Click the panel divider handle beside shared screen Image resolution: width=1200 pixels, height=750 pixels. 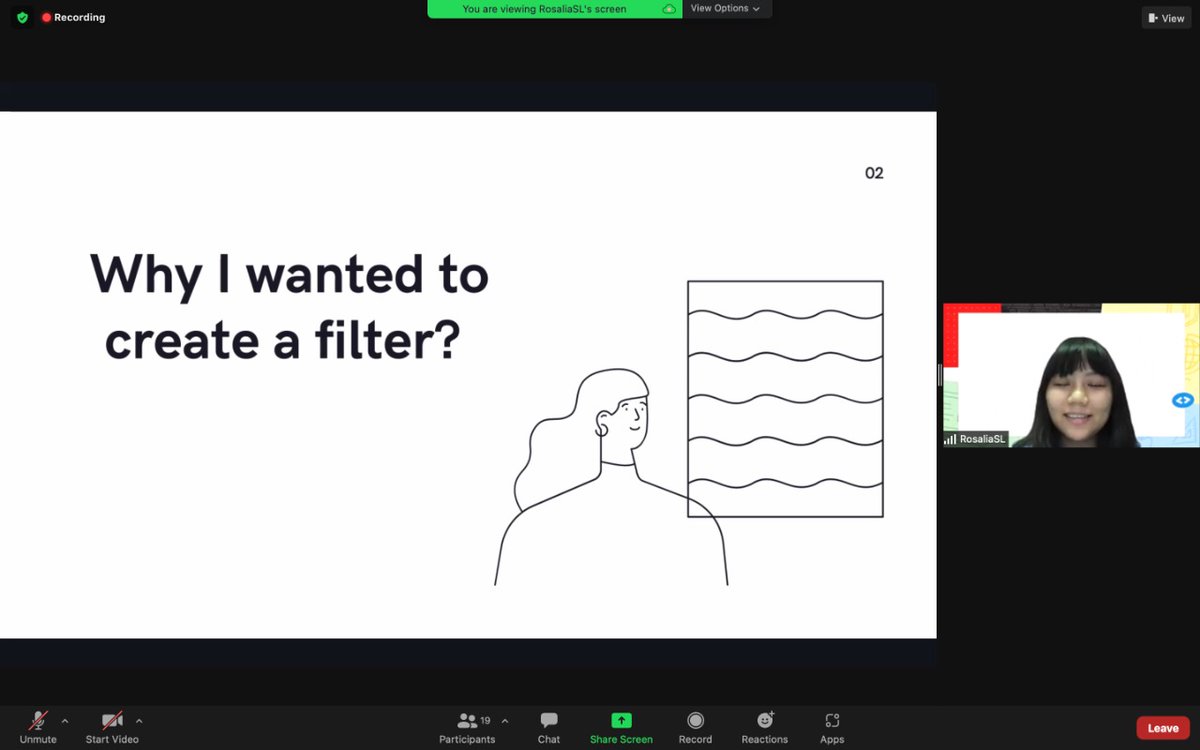point(939,375)
